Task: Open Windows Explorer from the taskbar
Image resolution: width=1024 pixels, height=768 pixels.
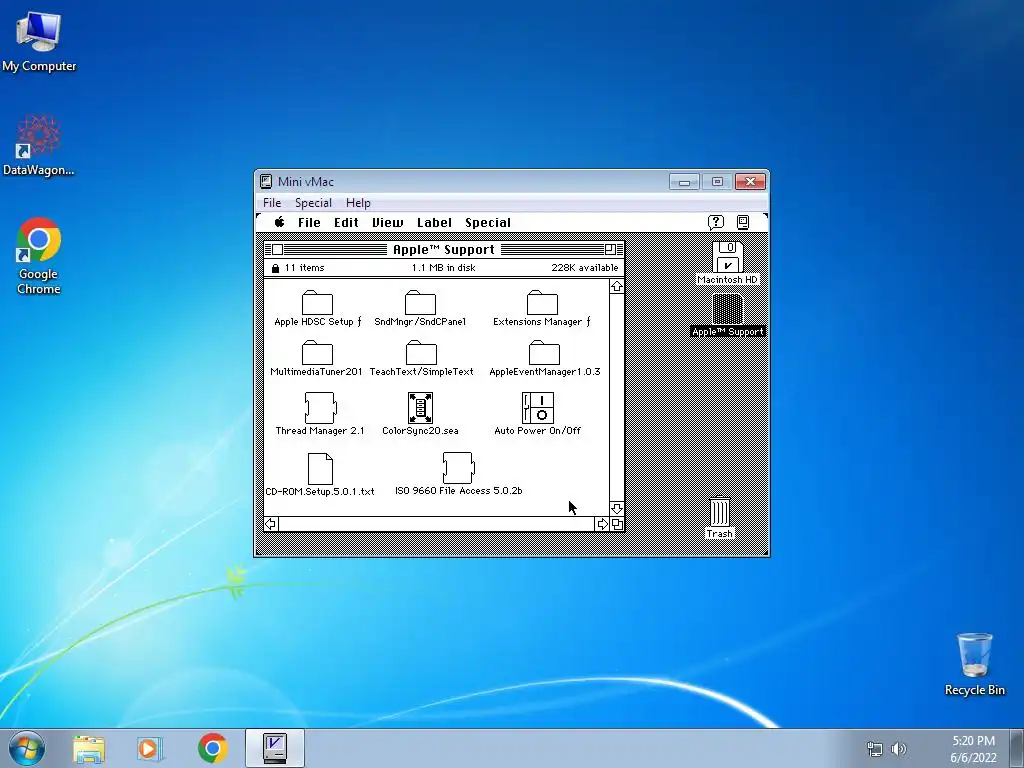Action: (89, 749)
